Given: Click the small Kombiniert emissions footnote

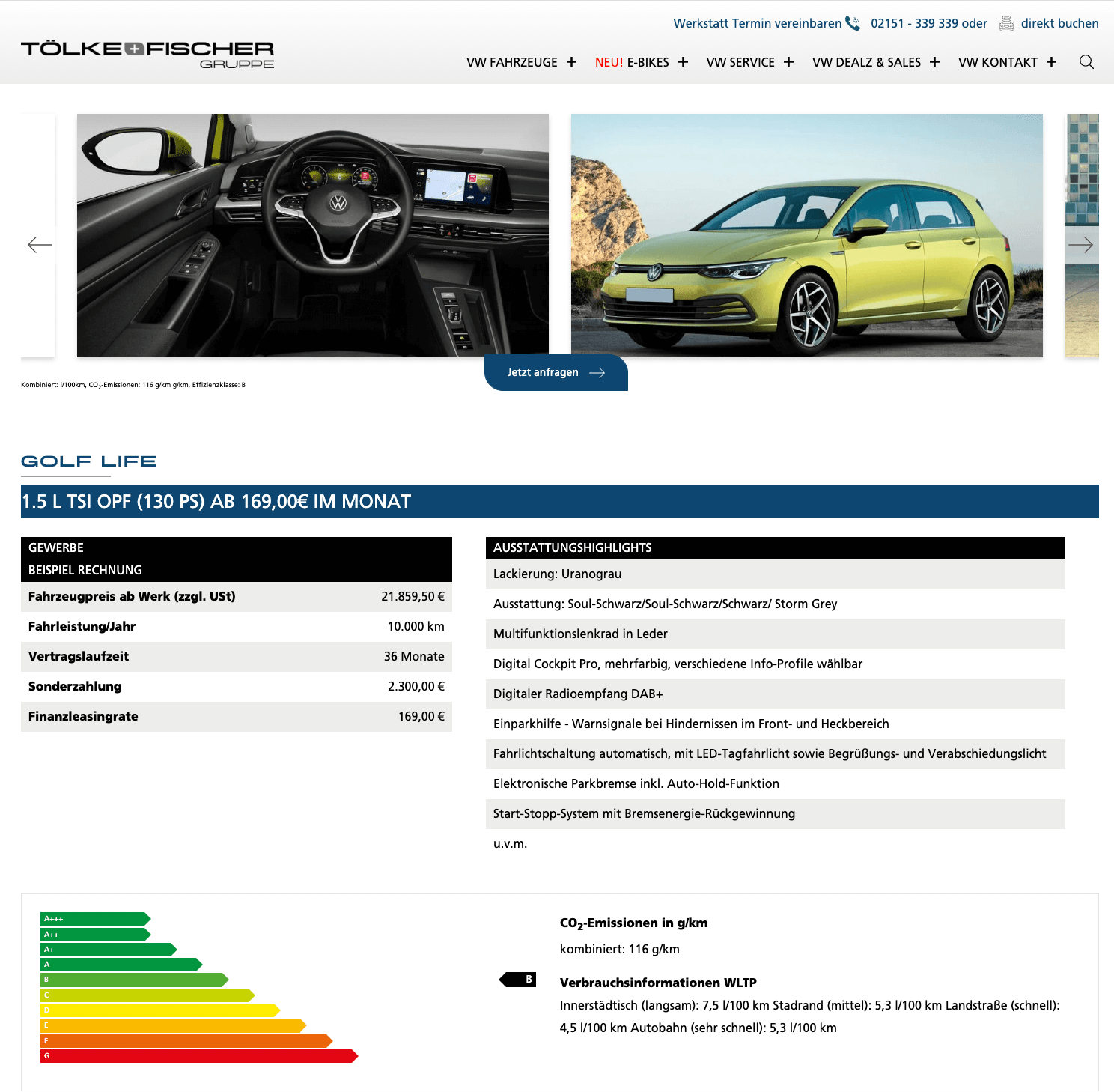Looking at the screenshot, I should click(133, 385).
